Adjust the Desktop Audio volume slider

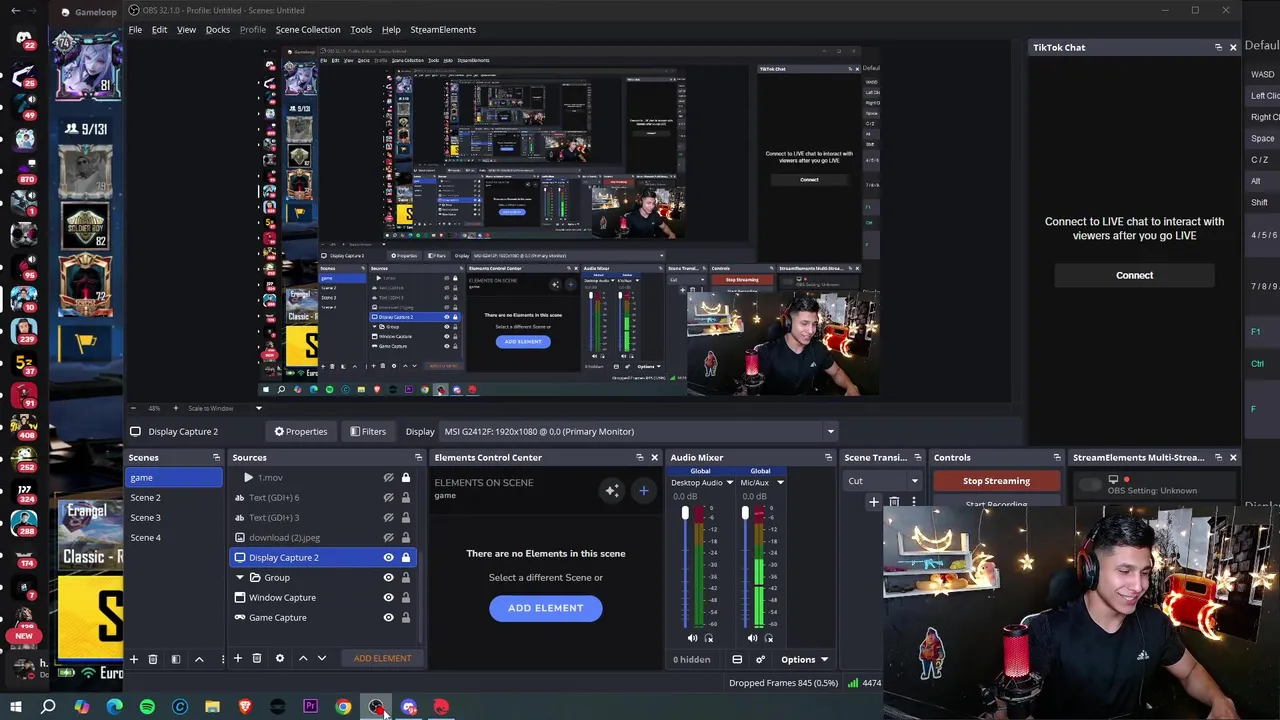685,514
